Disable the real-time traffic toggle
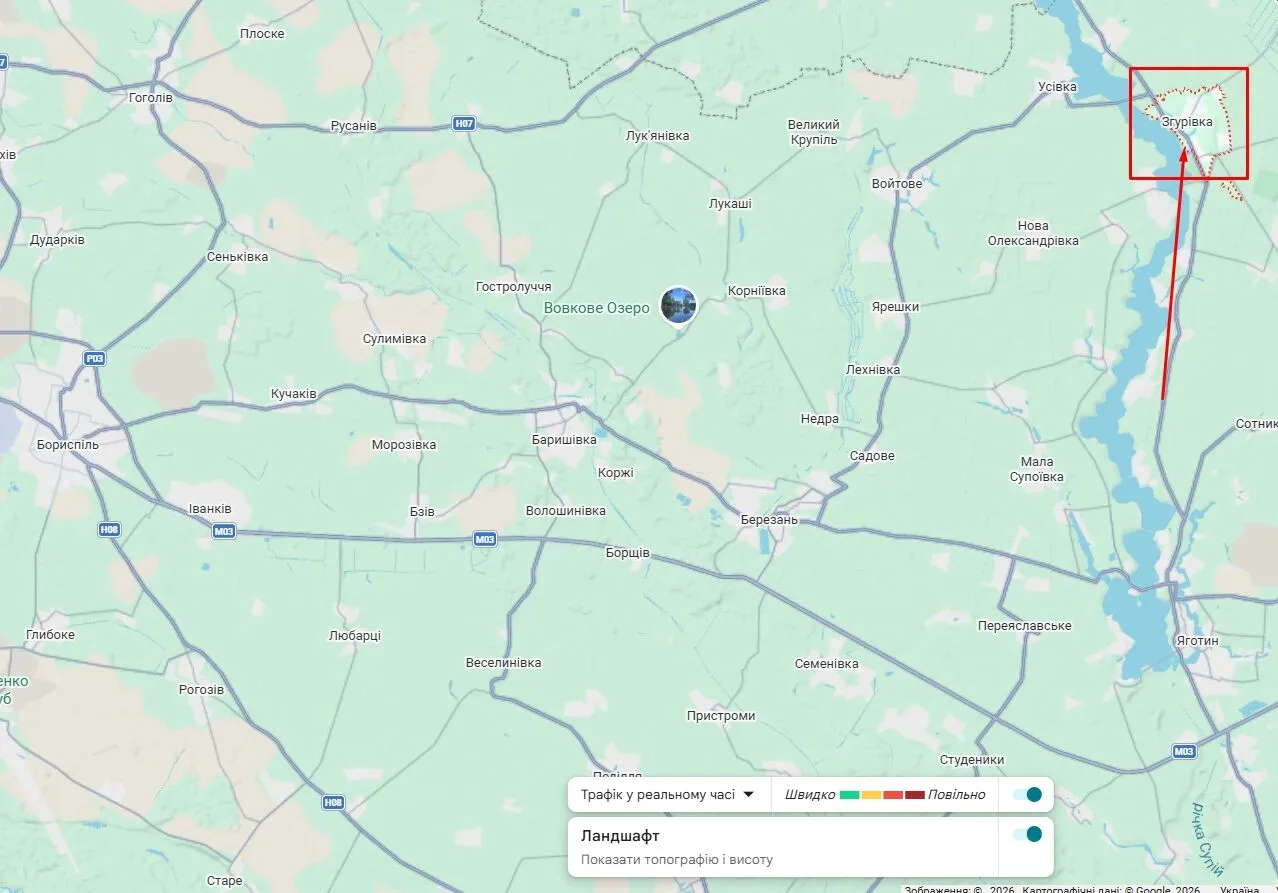Viewport: 1278px width, 893px height. [x=1027, y=795]
